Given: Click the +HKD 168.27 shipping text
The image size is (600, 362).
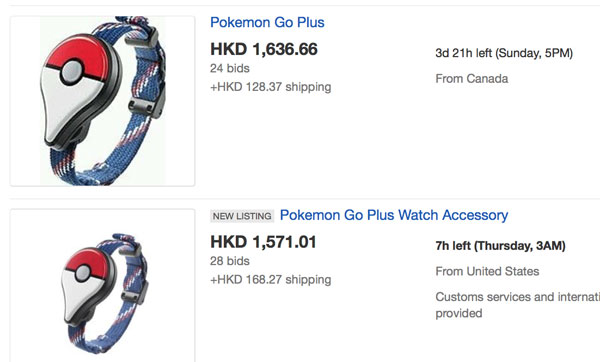Looking at the screenshot, I should 271,280.
